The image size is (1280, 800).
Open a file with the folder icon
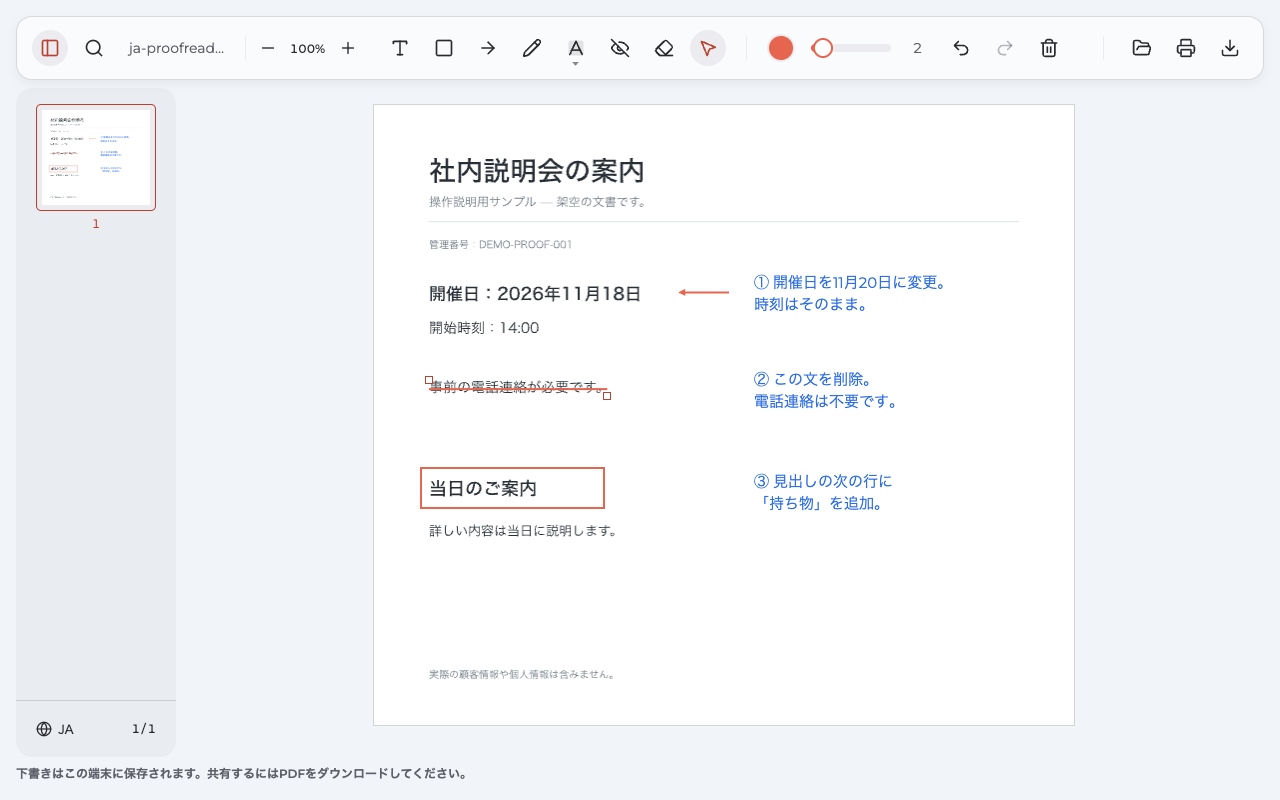coord(1142,48)
